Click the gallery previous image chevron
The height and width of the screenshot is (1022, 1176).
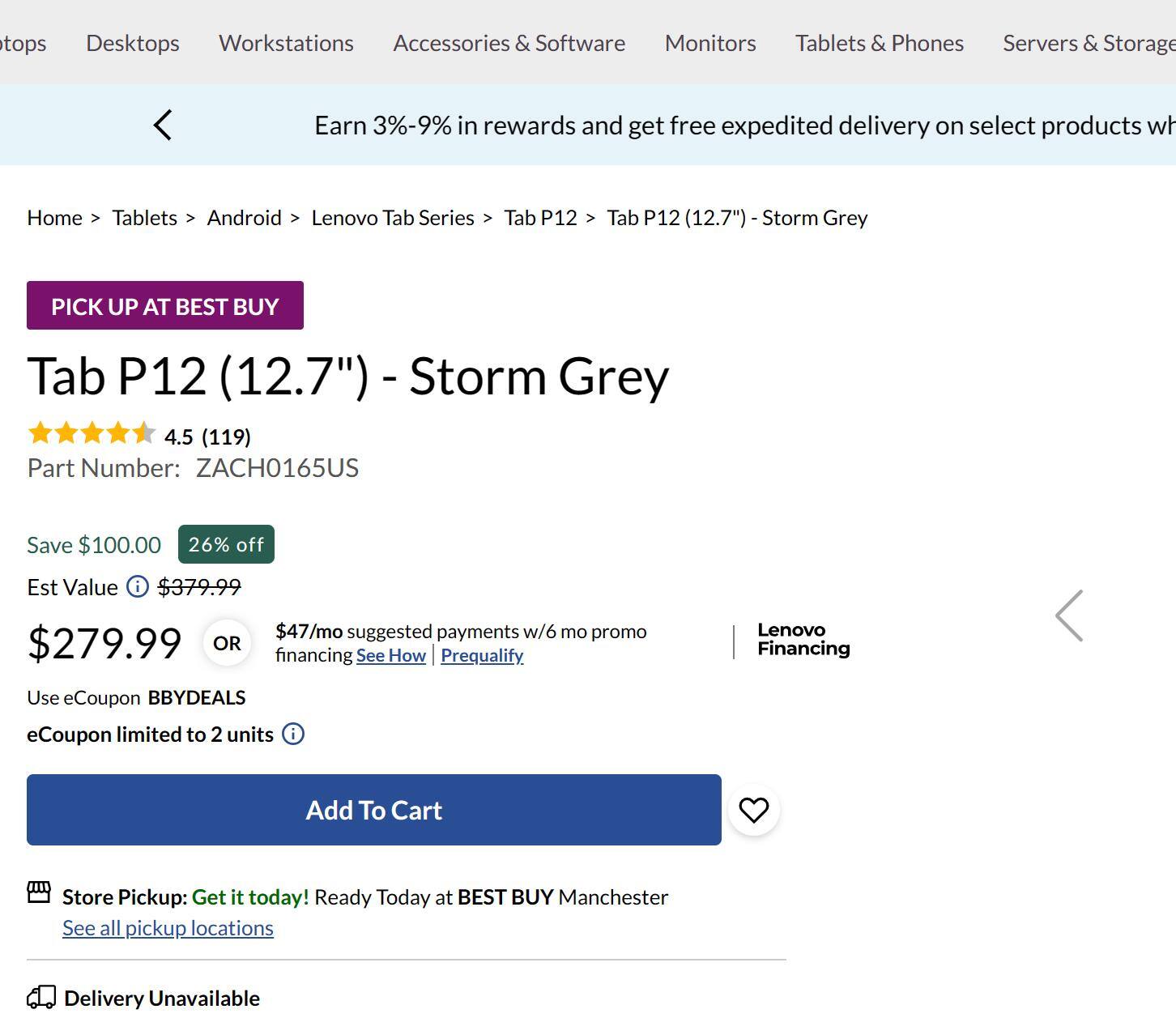point(1069,615)
